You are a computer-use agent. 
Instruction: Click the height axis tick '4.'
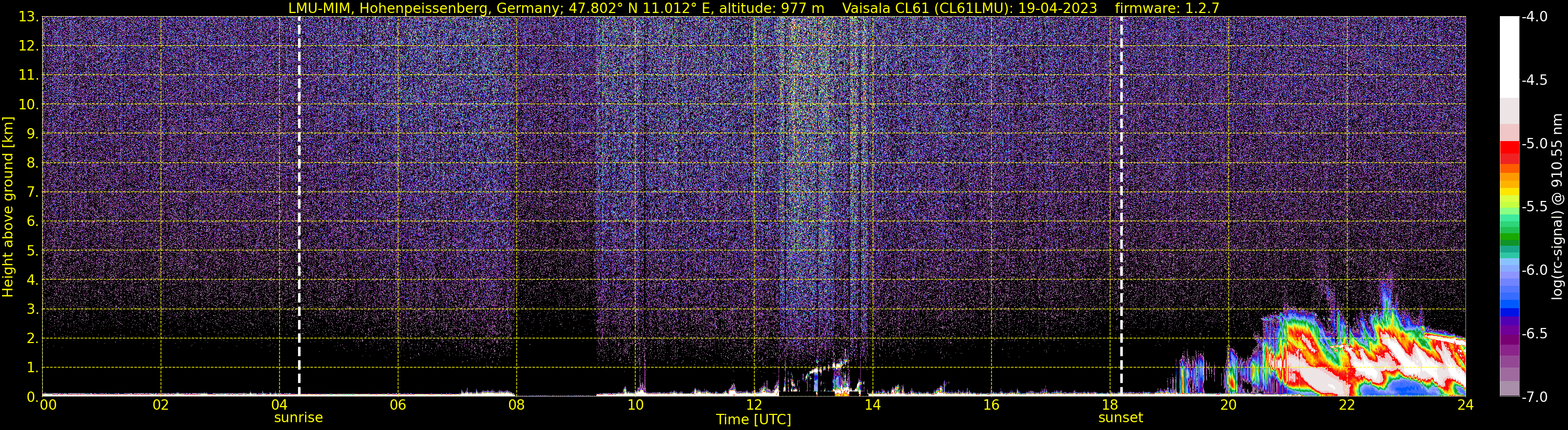32,280
